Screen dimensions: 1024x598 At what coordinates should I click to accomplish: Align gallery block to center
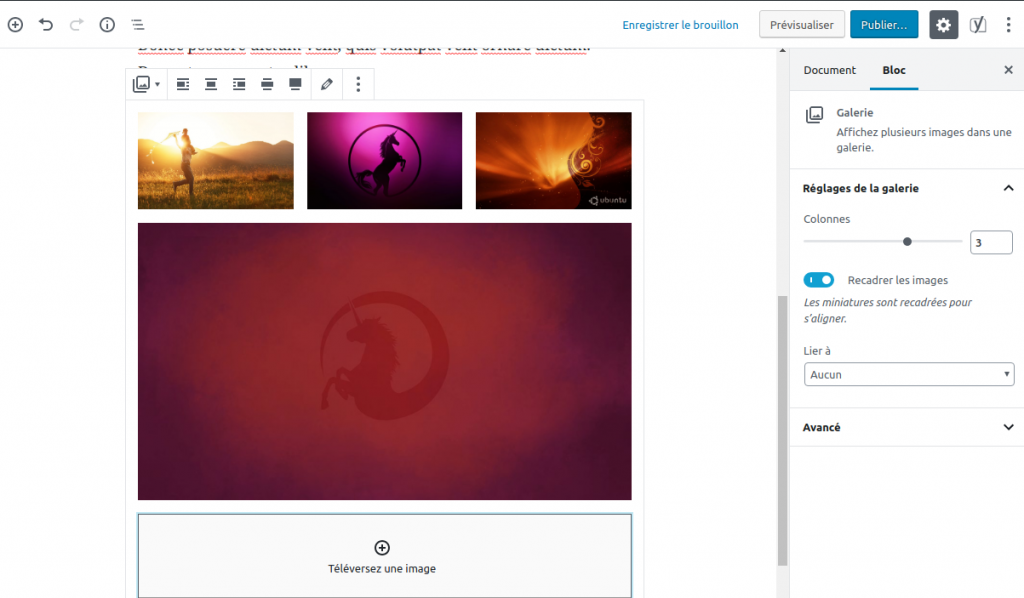(x=211, y=84)
